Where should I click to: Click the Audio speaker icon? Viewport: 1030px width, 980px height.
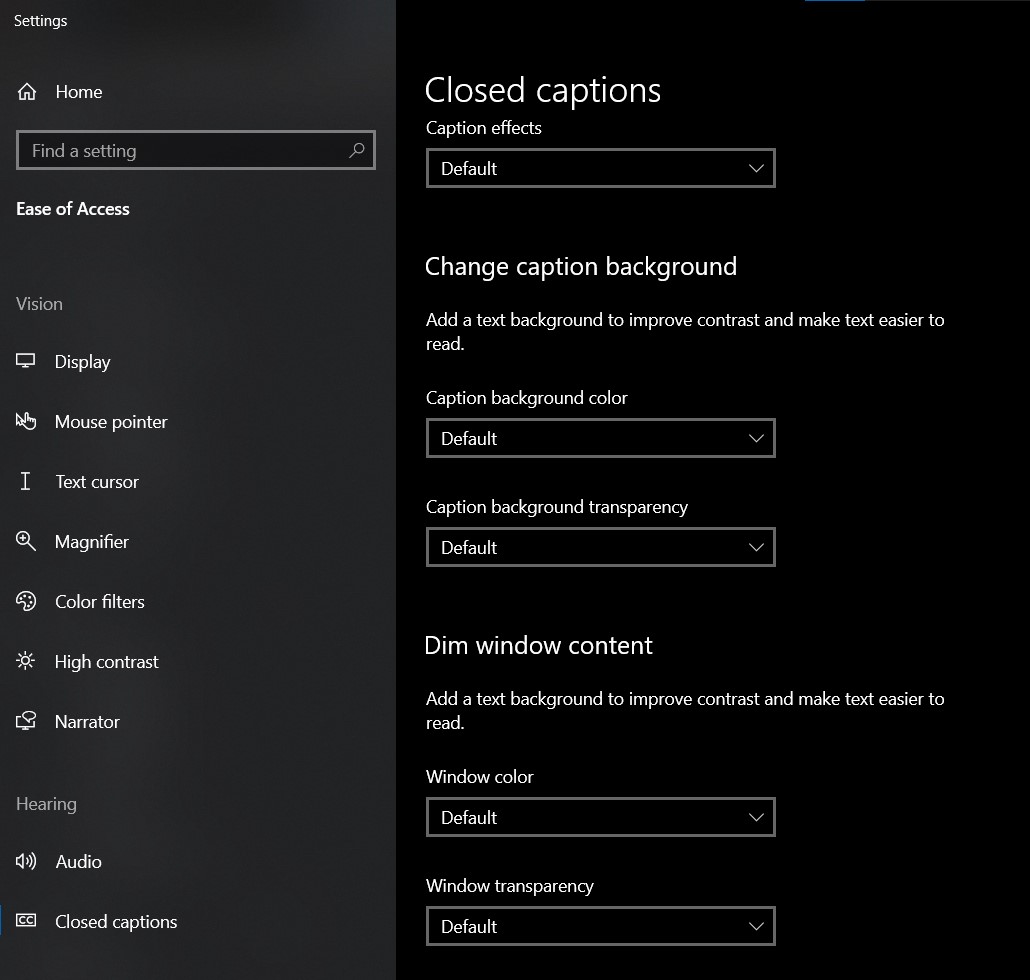pyautogui.click(x=26, y=861)
